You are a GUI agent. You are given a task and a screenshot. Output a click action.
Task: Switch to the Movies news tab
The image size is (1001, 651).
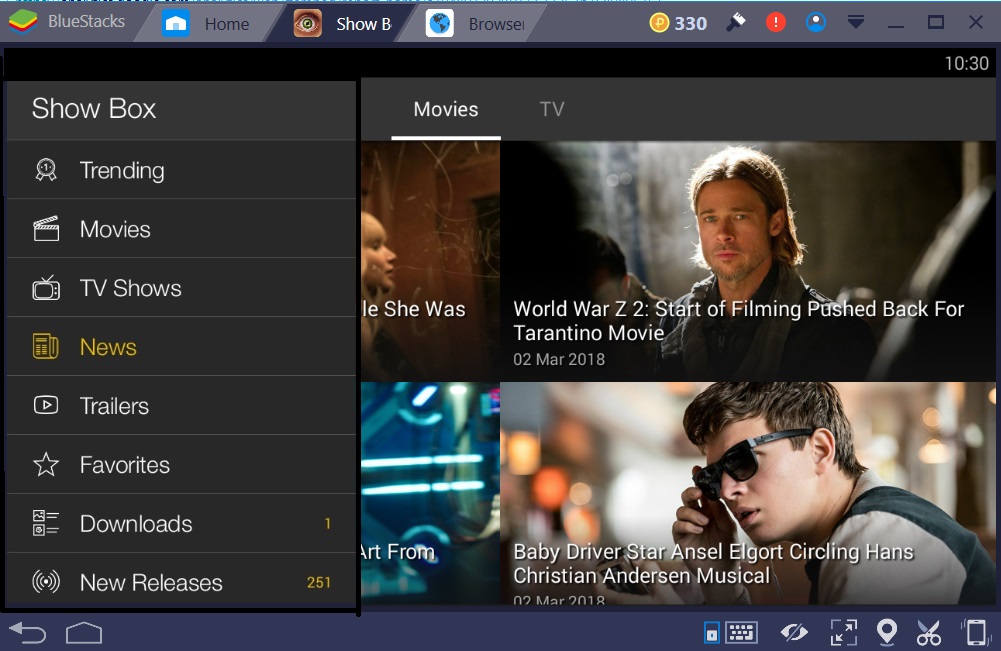click(x=446, y=109)
